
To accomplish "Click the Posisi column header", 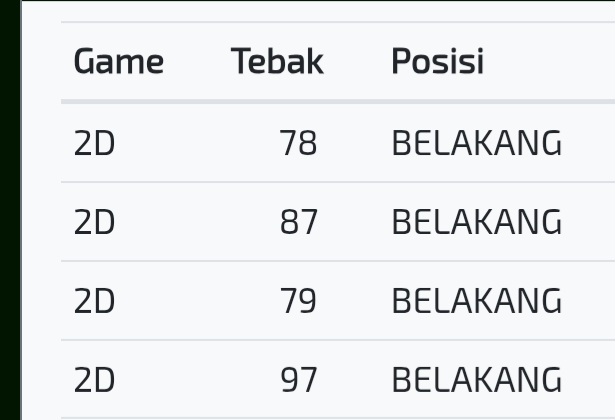I will coord(437,62).
